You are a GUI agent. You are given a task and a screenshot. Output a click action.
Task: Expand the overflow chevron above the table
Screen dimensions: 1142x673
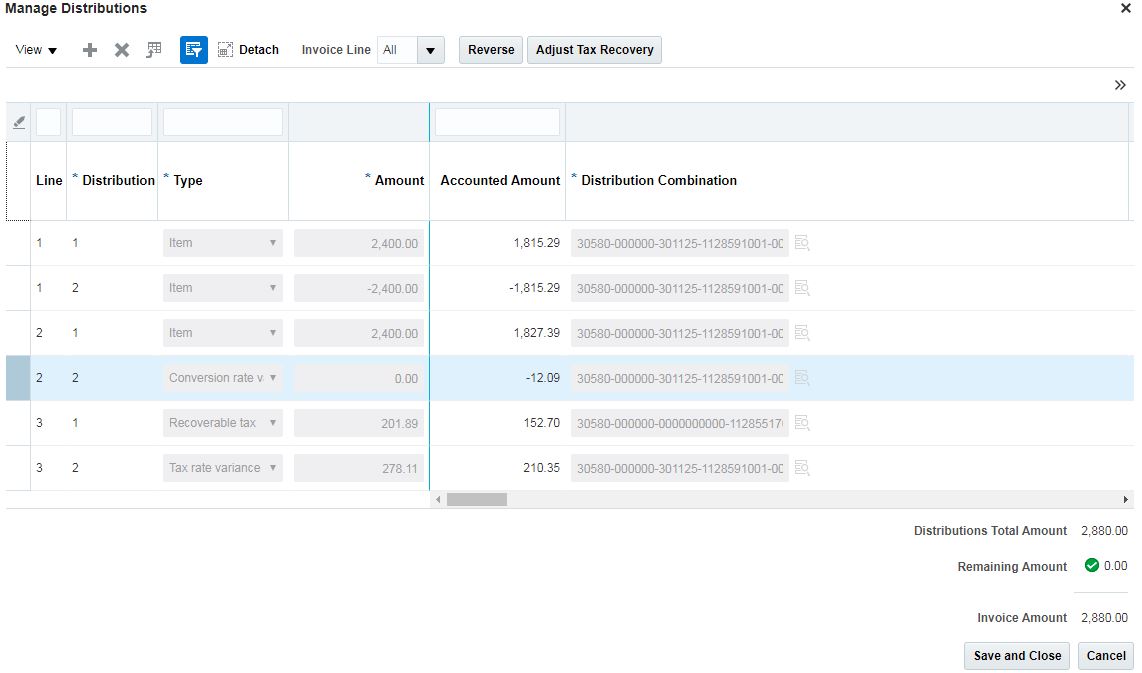click(1120, 85)
